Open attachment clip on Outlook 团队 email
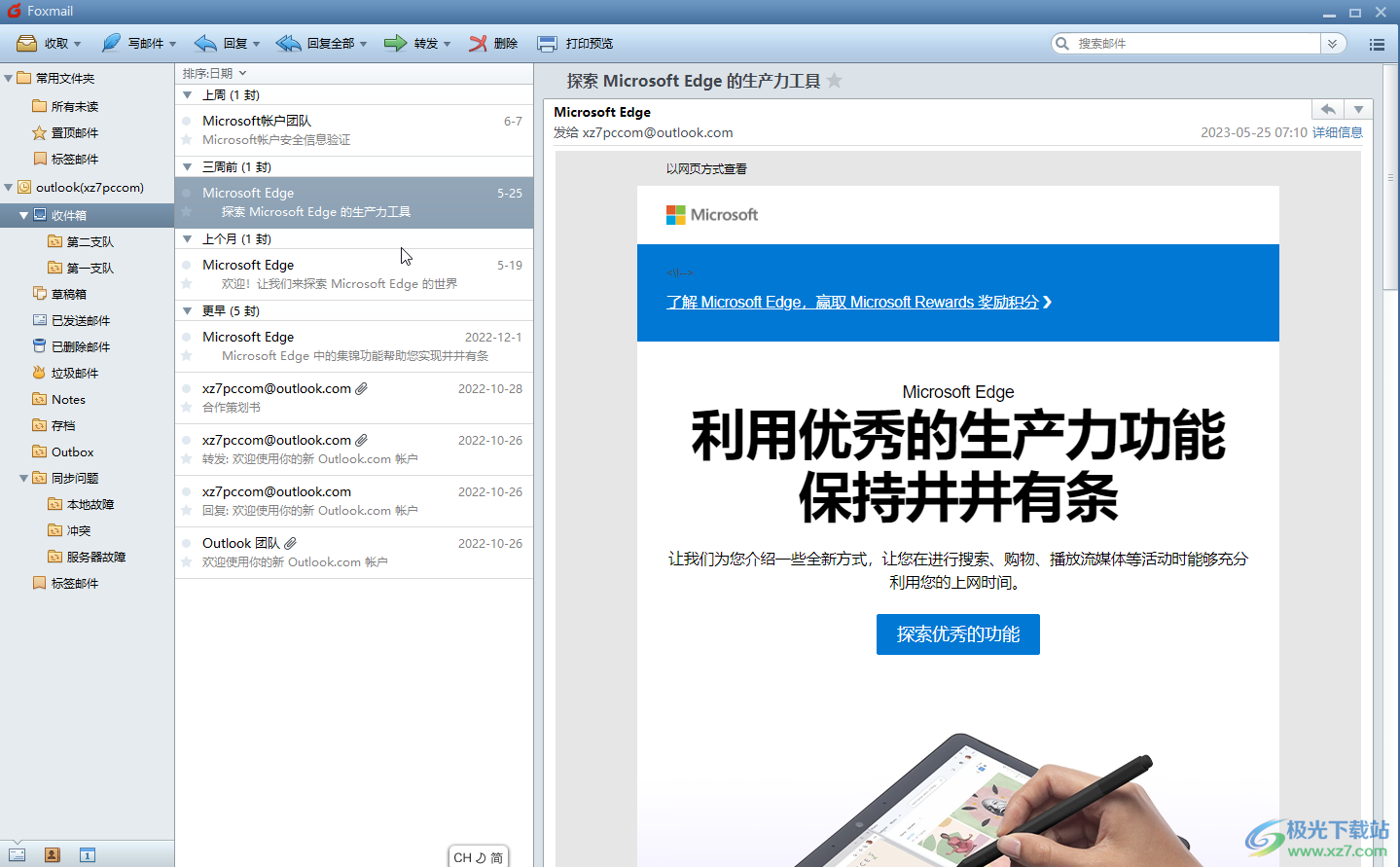Screen dimensions: 1400x867 [290, 543]
